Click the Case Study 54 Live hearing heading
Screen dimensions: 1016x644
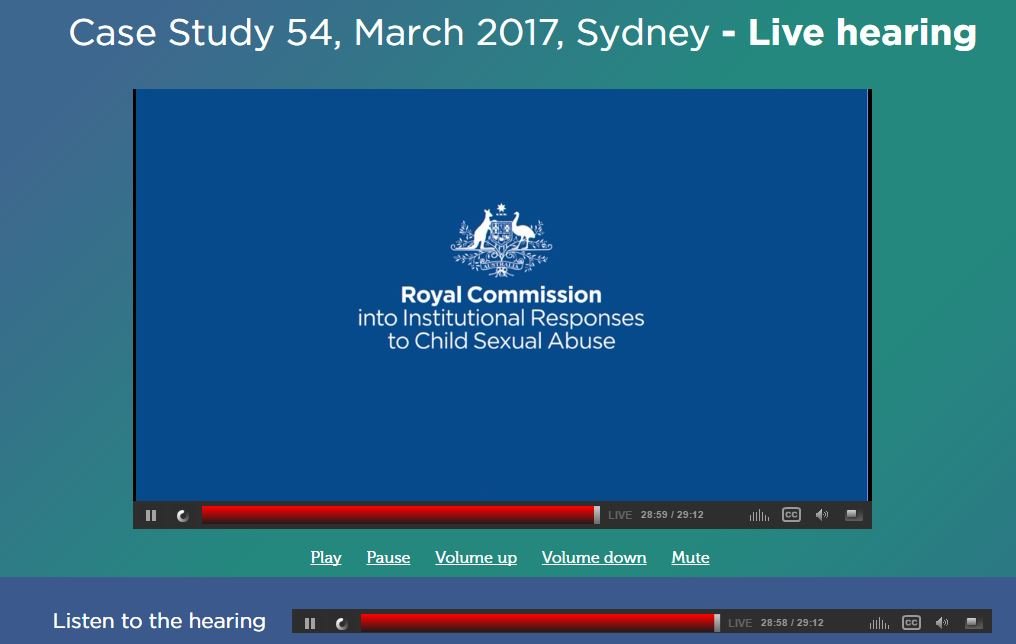click(x=522, y=32)
